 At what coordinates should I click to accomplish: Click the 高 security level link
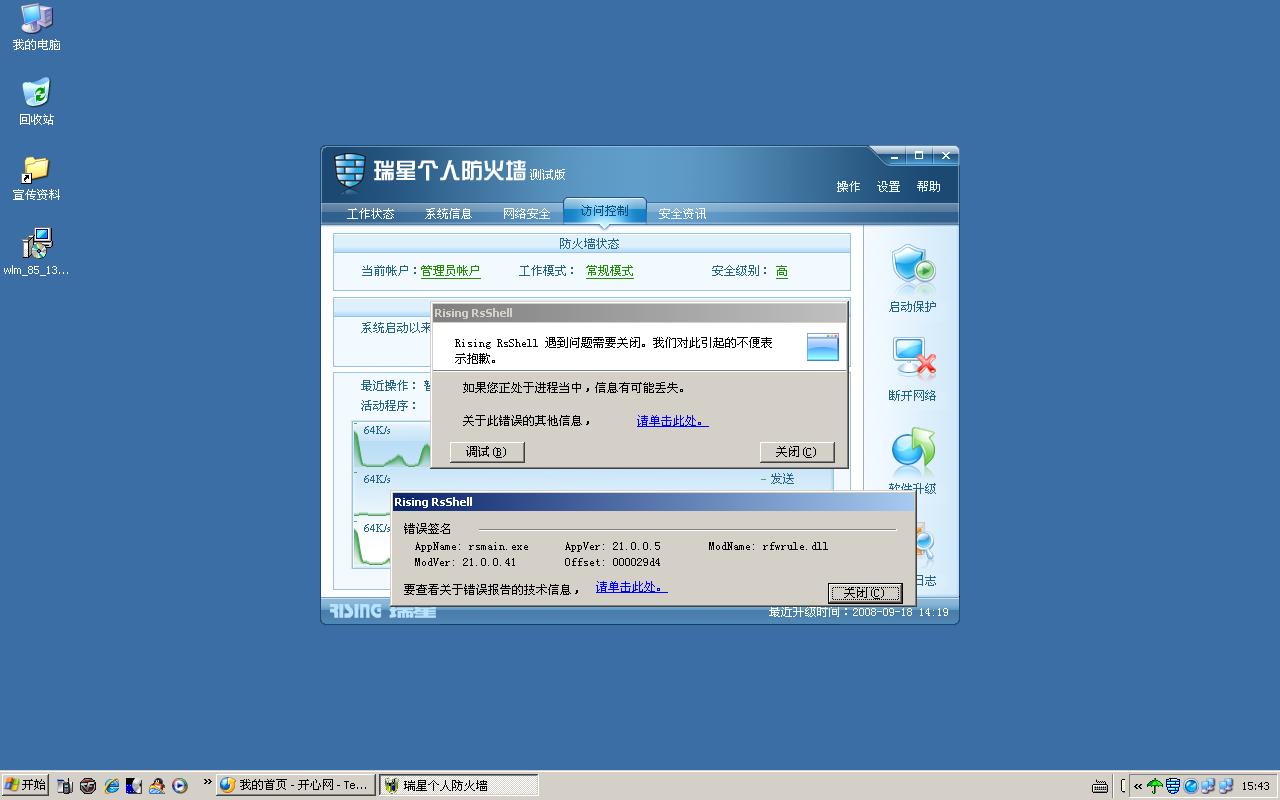pos(781,271)
